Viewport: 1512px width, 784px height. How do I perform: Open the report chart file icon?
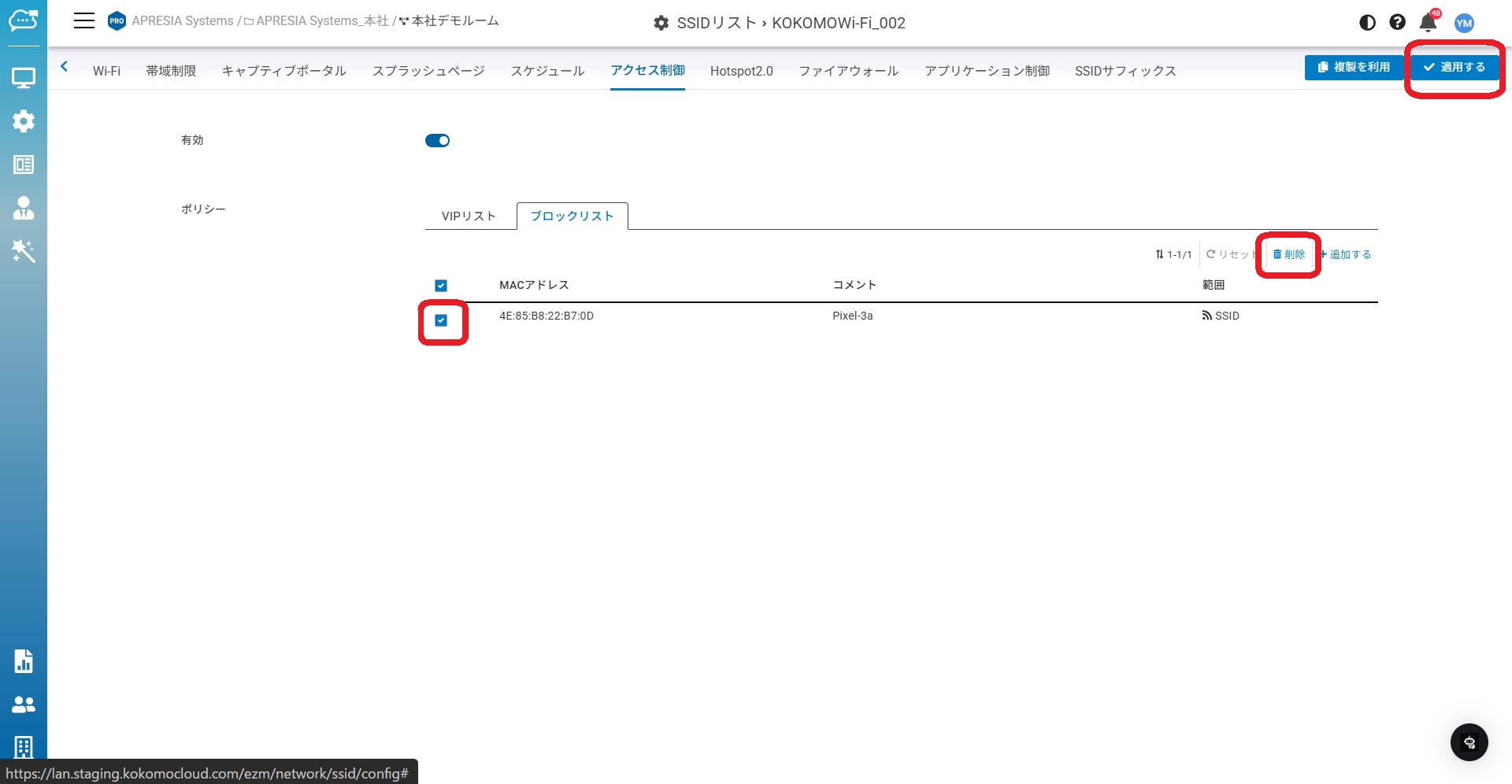point(24,661)
